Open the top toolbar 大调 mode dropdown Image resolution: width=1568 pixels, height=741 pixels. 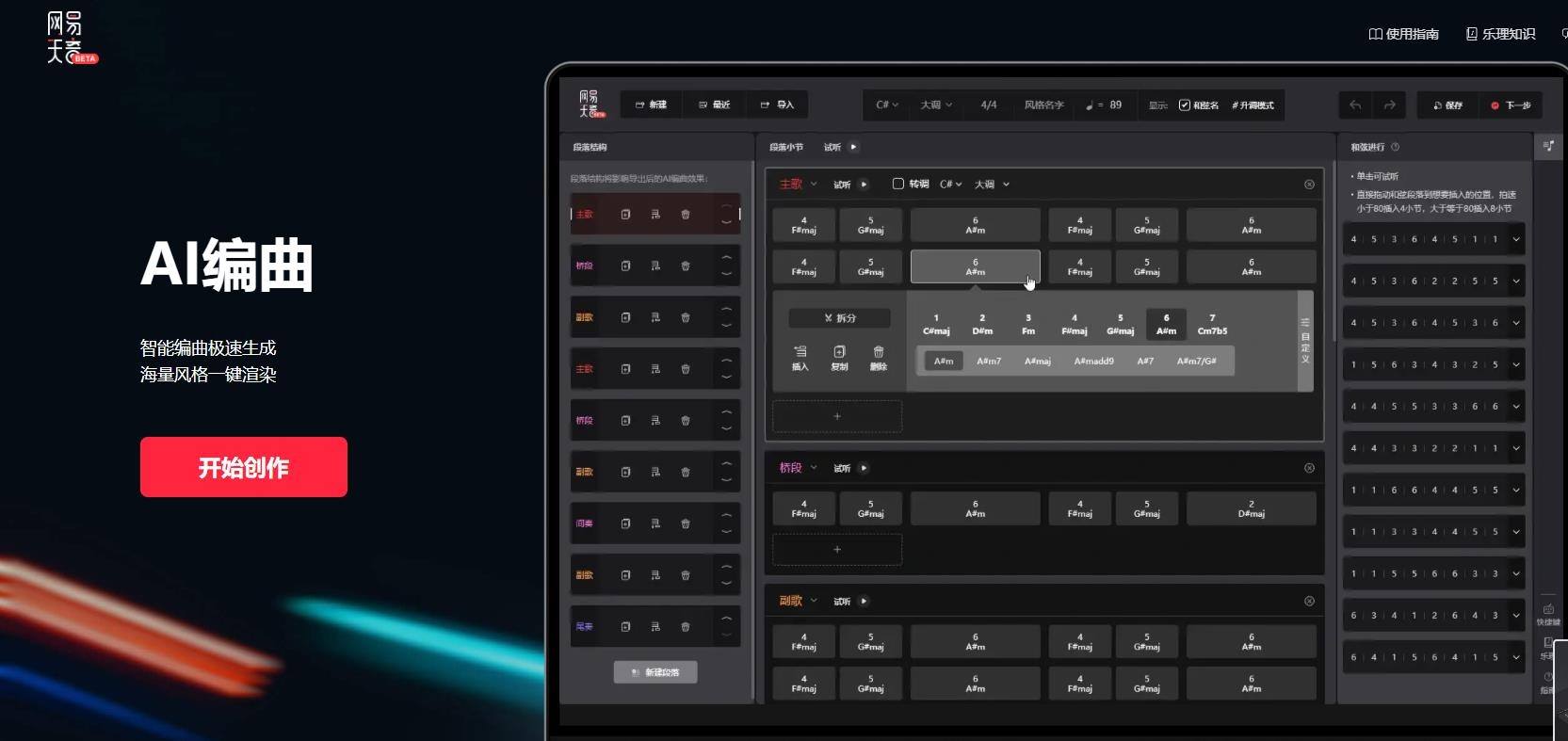936,105
